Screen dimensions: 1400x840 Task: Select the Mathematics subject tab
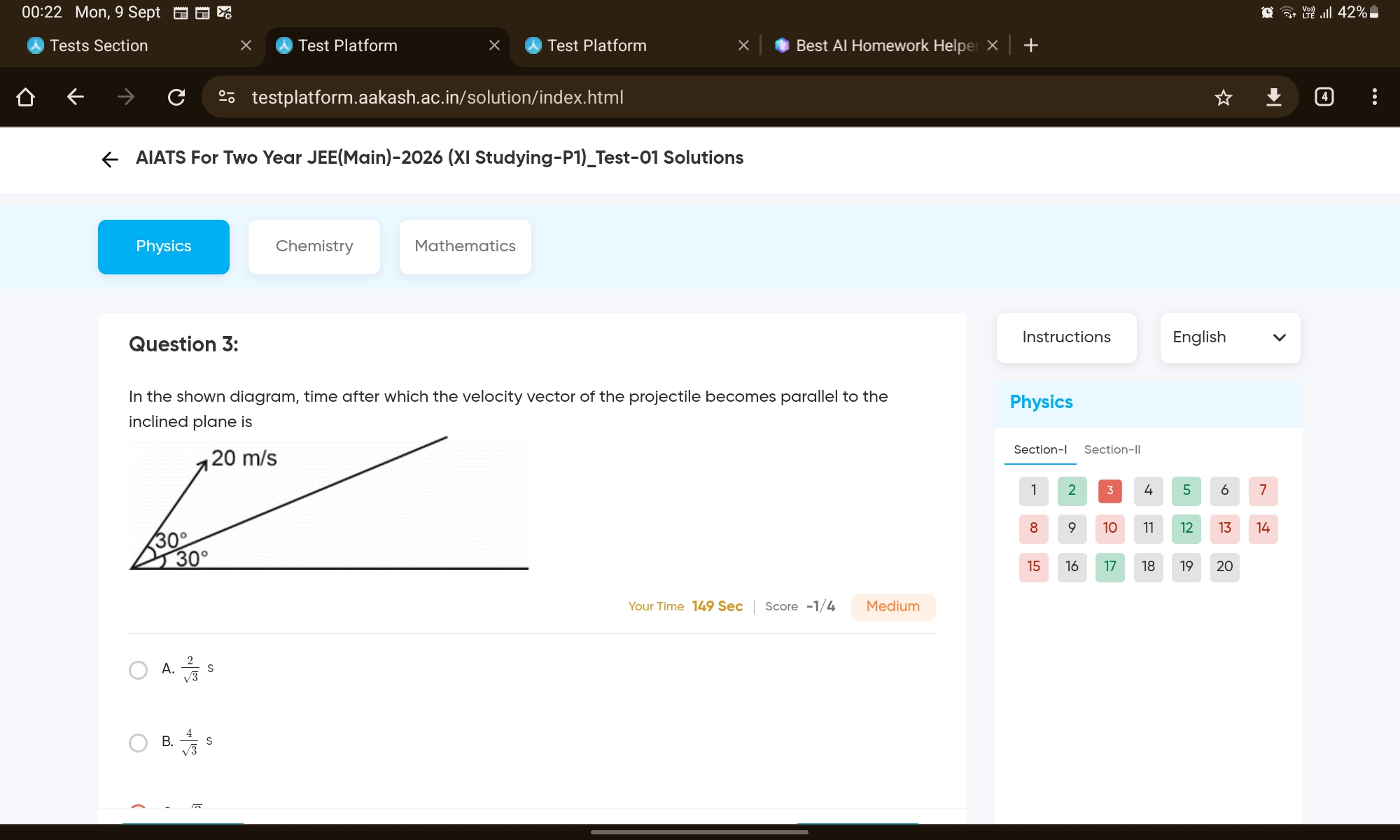pos(465,246)
